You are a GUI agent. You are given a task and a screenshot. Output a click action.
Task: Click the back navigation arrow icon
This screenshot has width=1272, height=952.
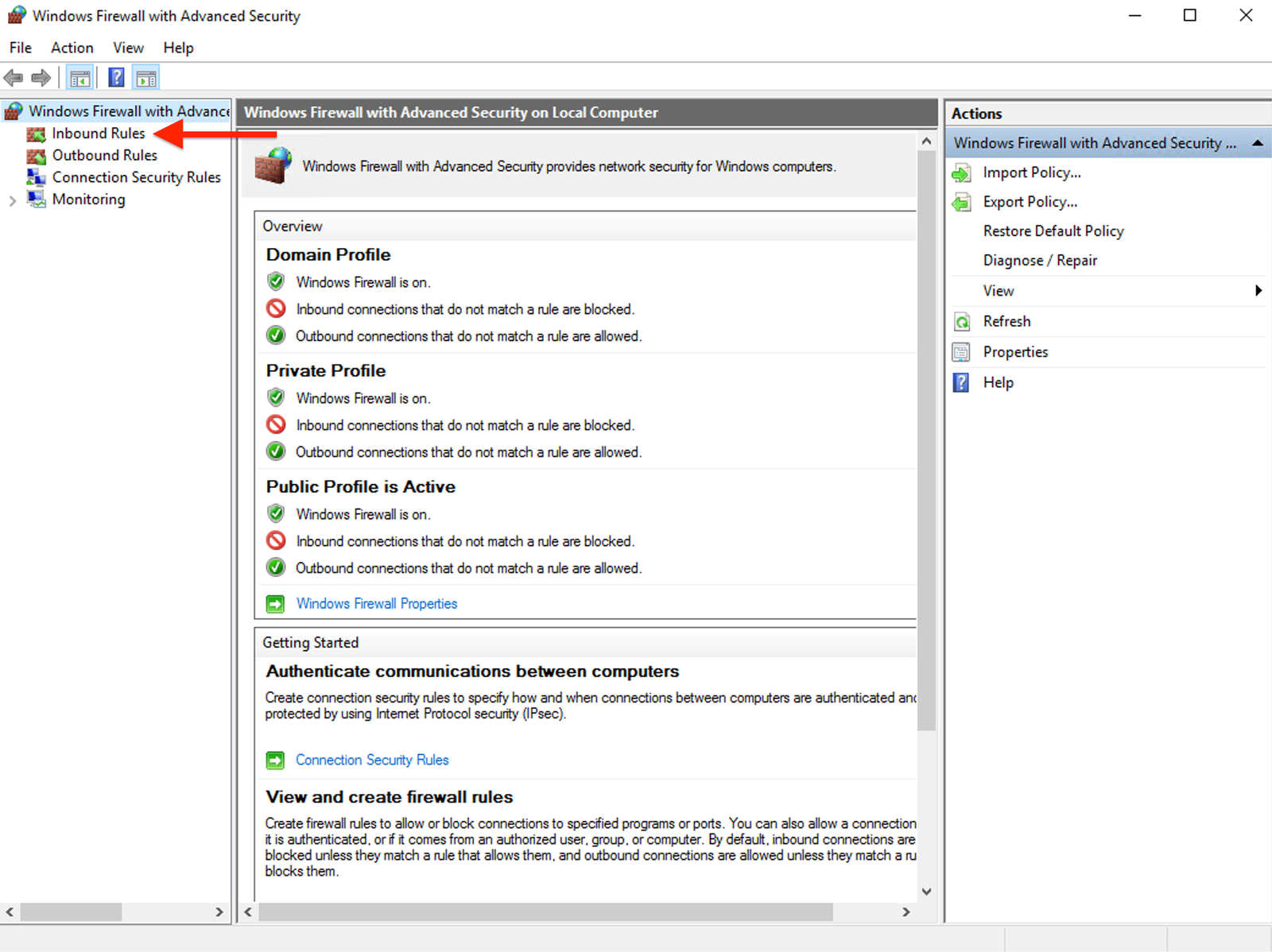click(x=13, y=77)
